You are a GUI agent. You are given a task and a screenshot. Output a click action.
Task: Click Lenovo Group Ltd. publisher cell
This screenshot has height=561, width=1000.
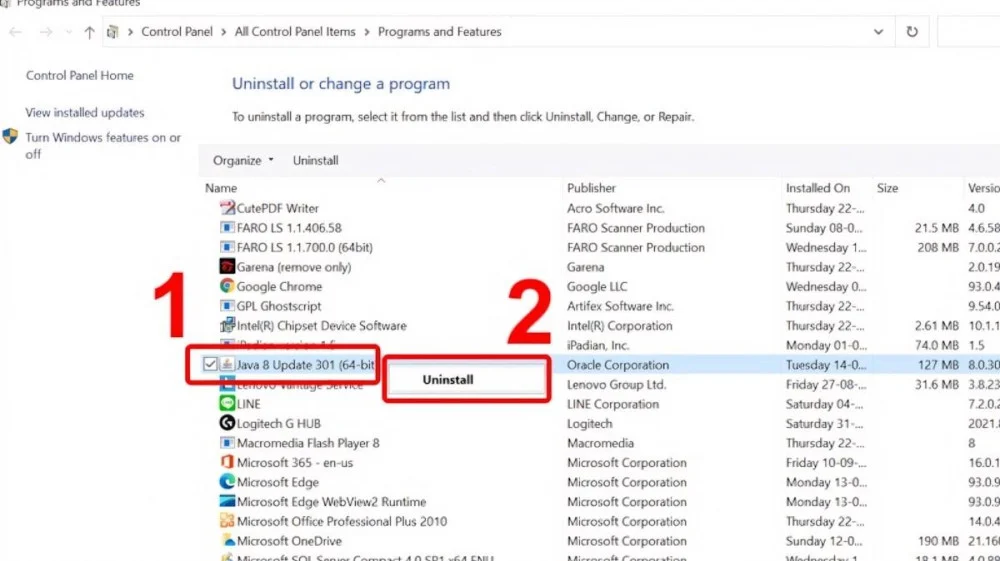pyautogui.click(x=616, y=384)
